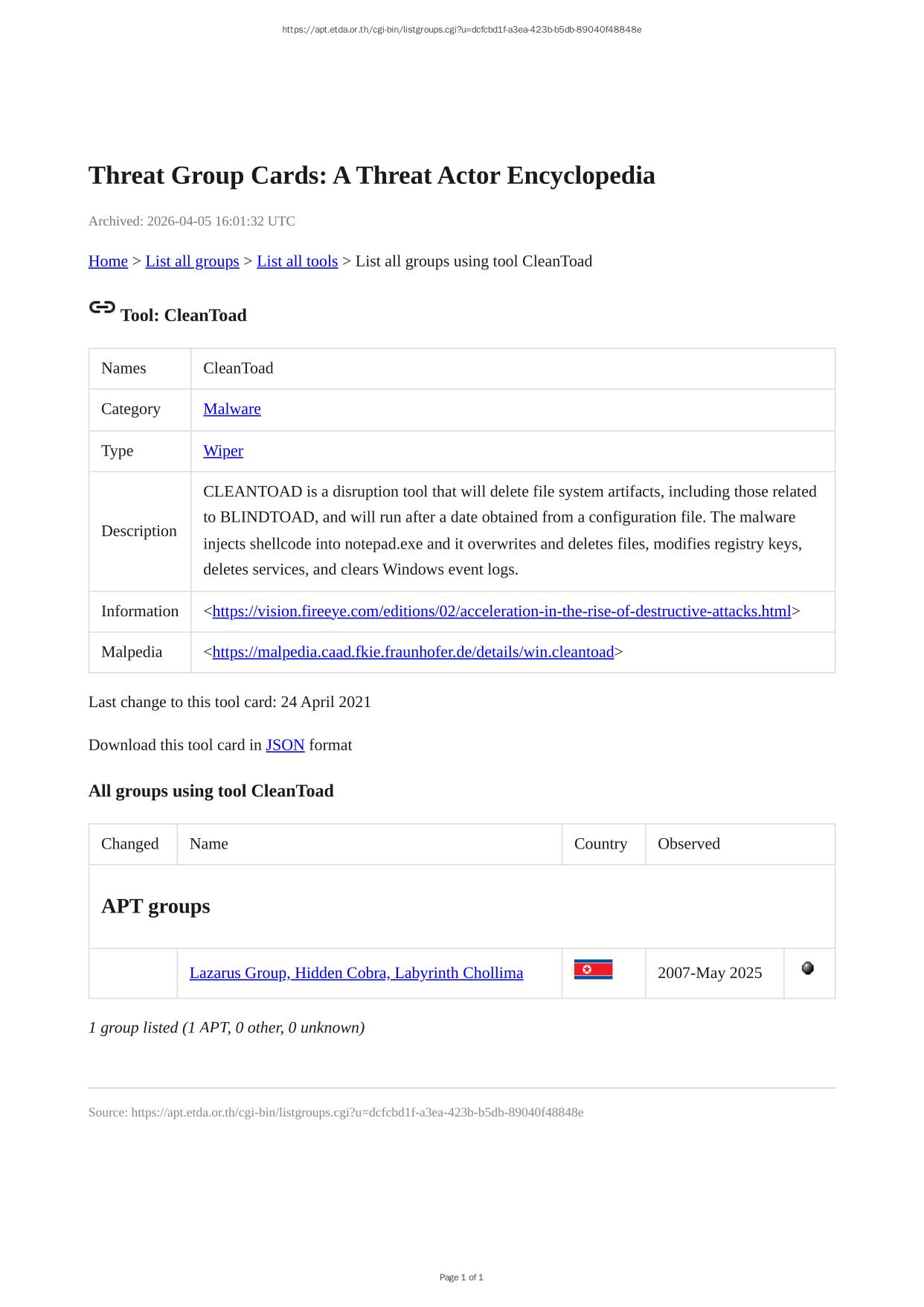This screenshot has height=1307, width=924.
Task: Click the Country column header
Action: pos(600,844)
